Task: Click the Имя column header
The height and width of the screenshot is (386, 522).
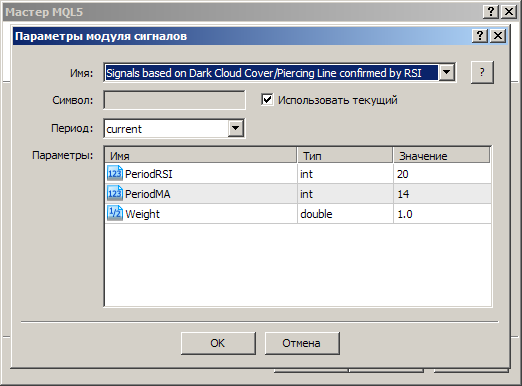Action: [x=201, y=156]
